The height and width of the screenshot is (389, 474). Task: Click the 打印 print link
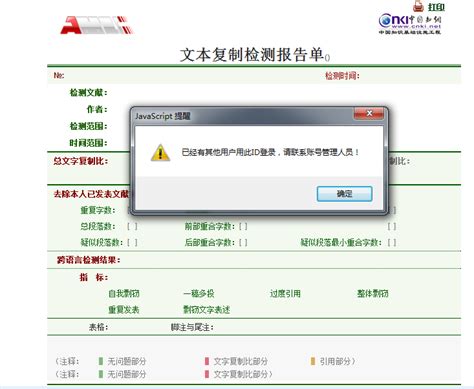coord(436,7)
